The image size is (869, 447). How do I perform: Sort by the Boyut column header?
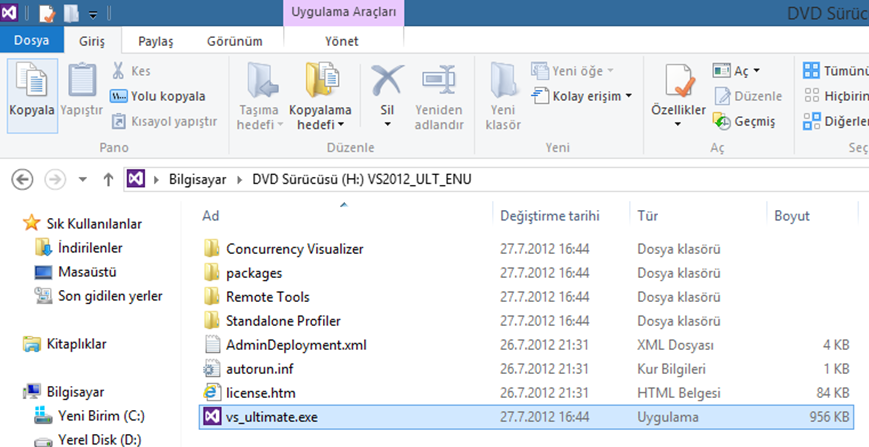[792, 215]
